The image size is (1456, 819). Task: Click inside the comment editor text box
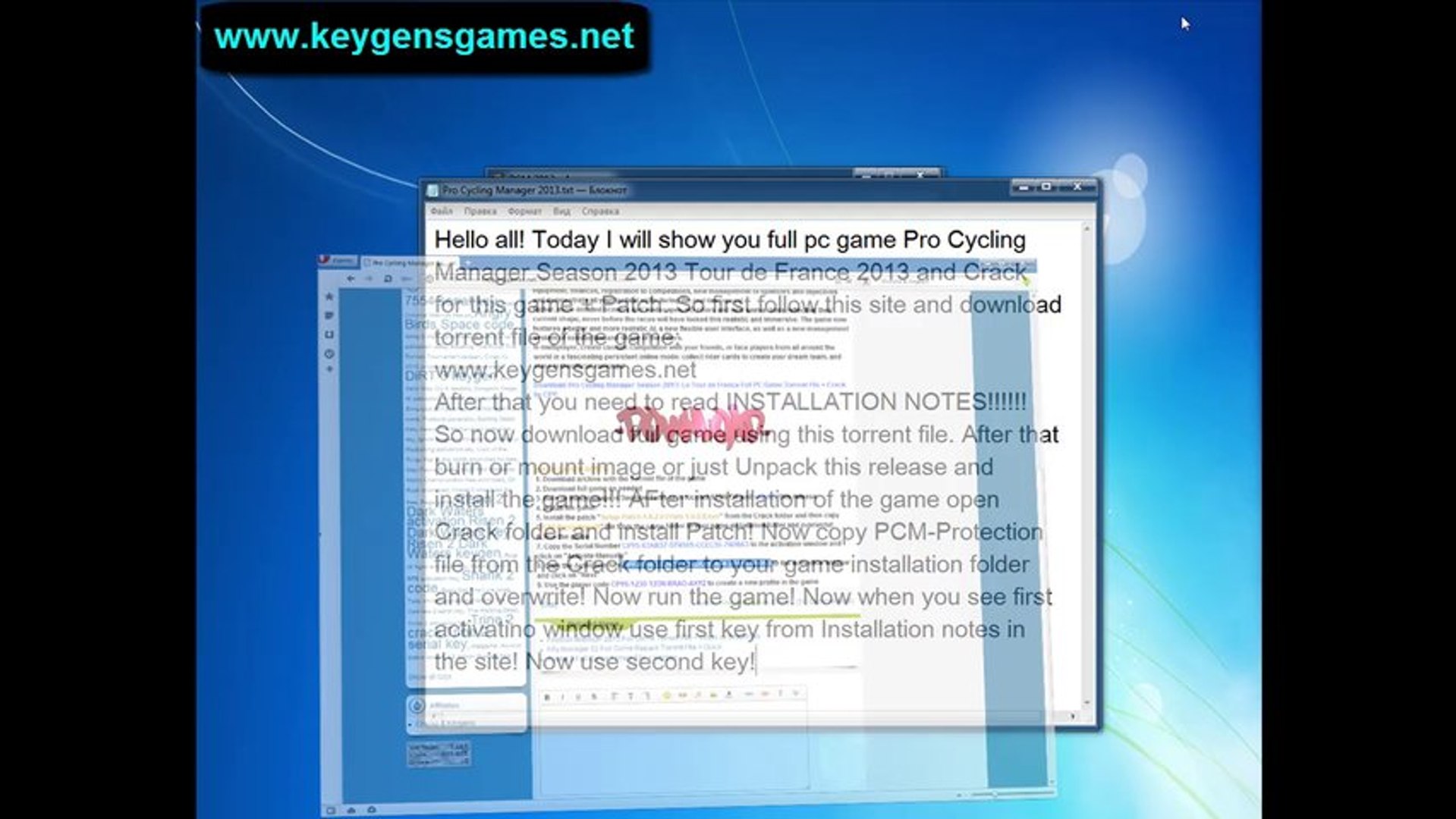pos(672,747)
